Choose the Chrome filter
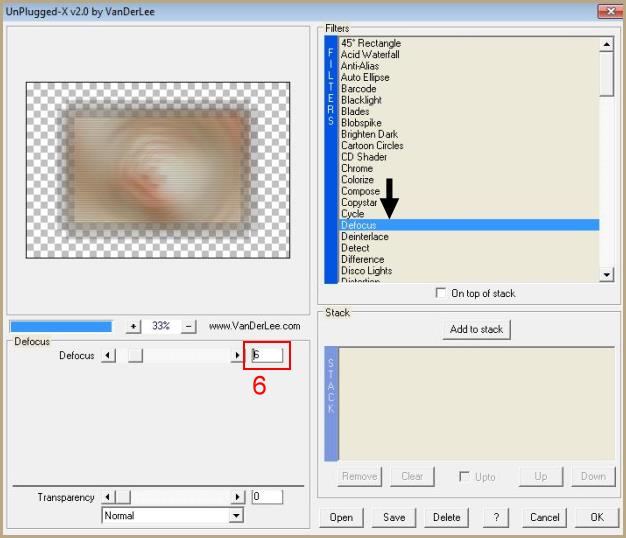626x538 pixels. (x=356, y=169)
